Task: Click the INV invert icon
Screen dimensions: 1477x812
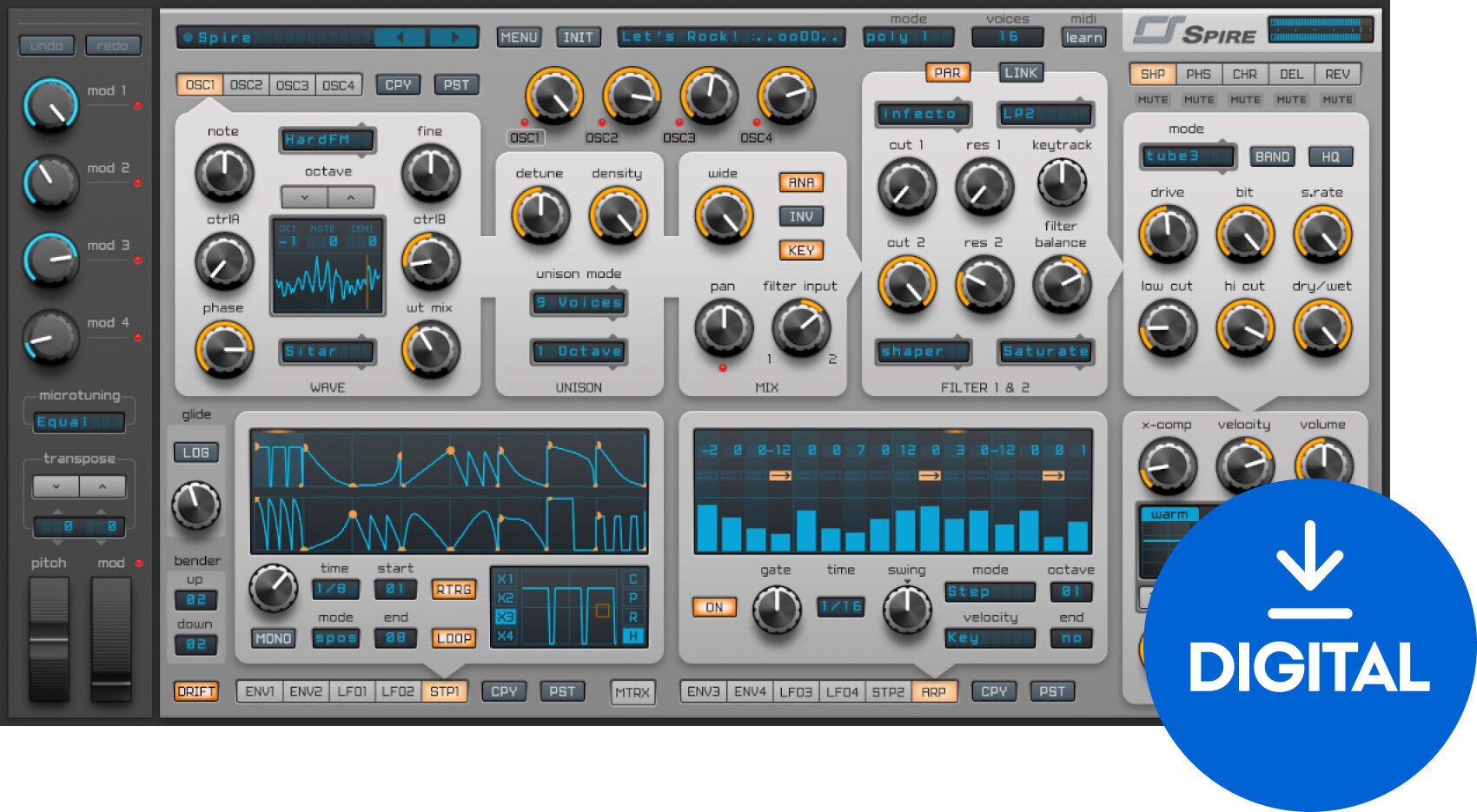Action: (801, 216)
